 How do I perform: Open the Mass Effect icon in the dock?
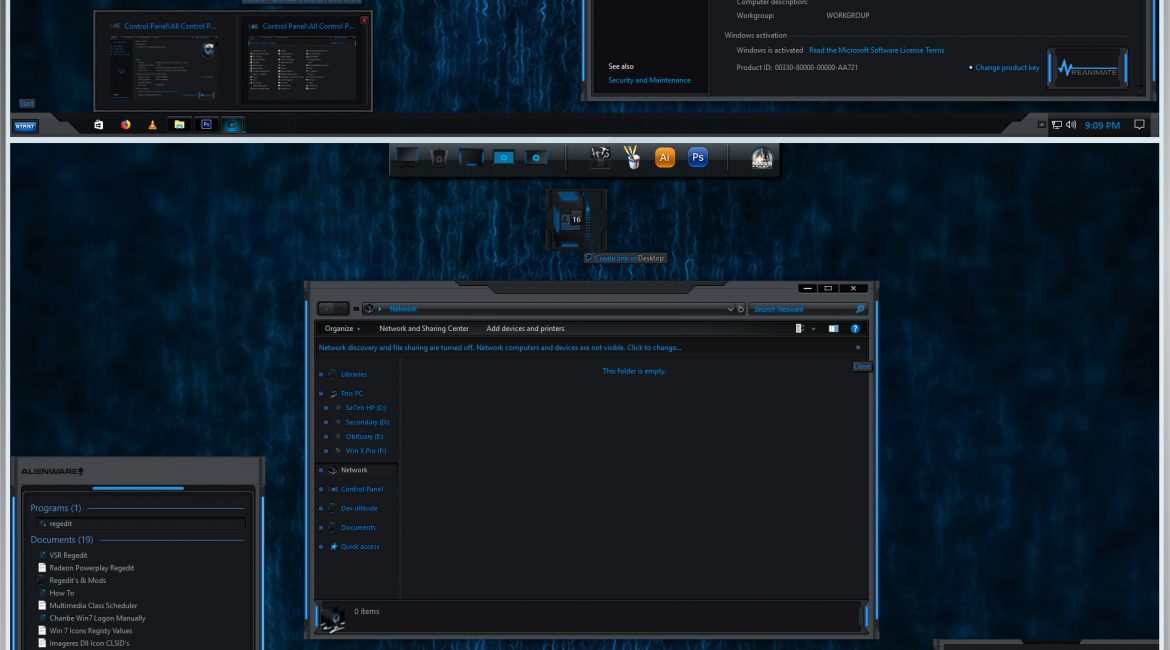point(762,157)
